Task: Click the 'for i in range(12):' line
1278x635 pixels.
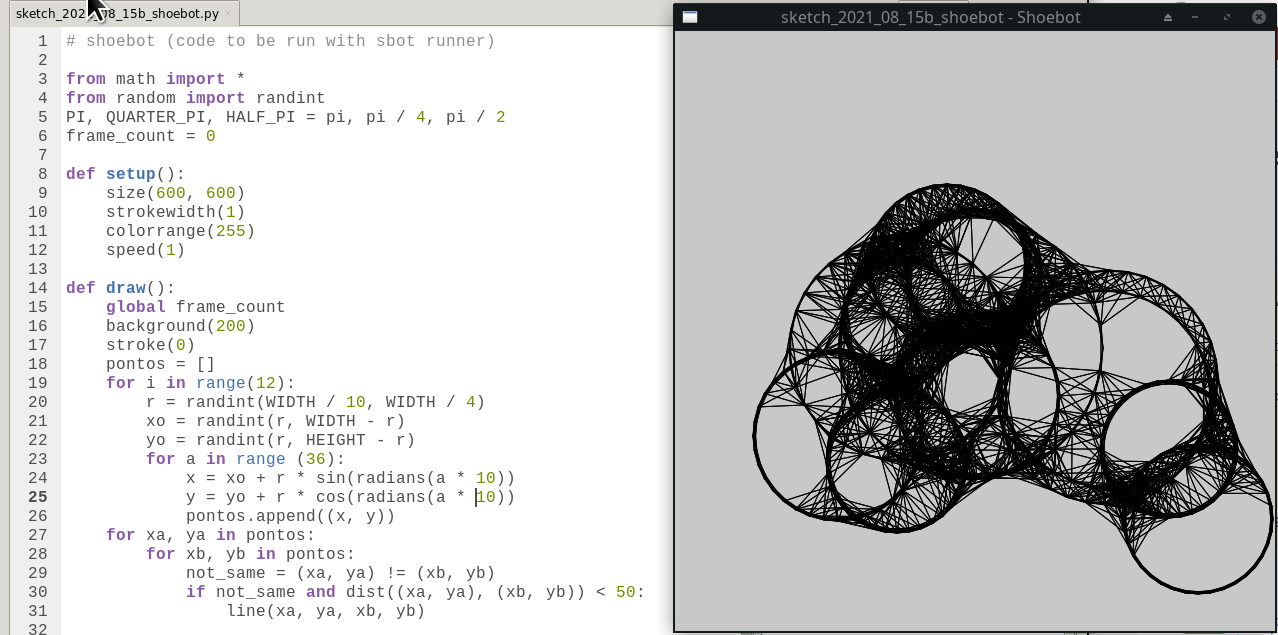Action: coord(200,383)
